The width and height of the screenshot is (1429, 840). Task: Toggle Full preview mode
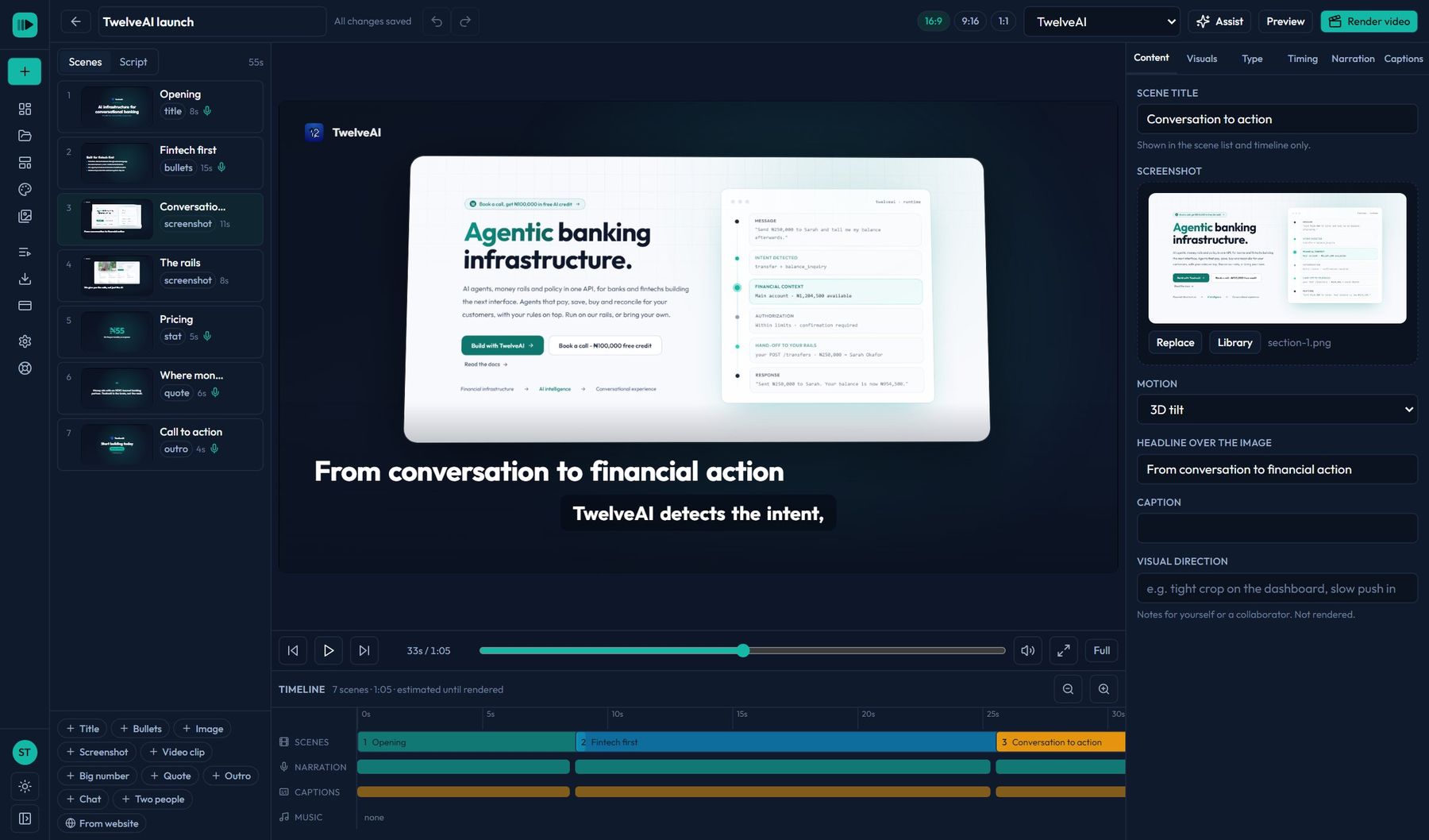1102,650
